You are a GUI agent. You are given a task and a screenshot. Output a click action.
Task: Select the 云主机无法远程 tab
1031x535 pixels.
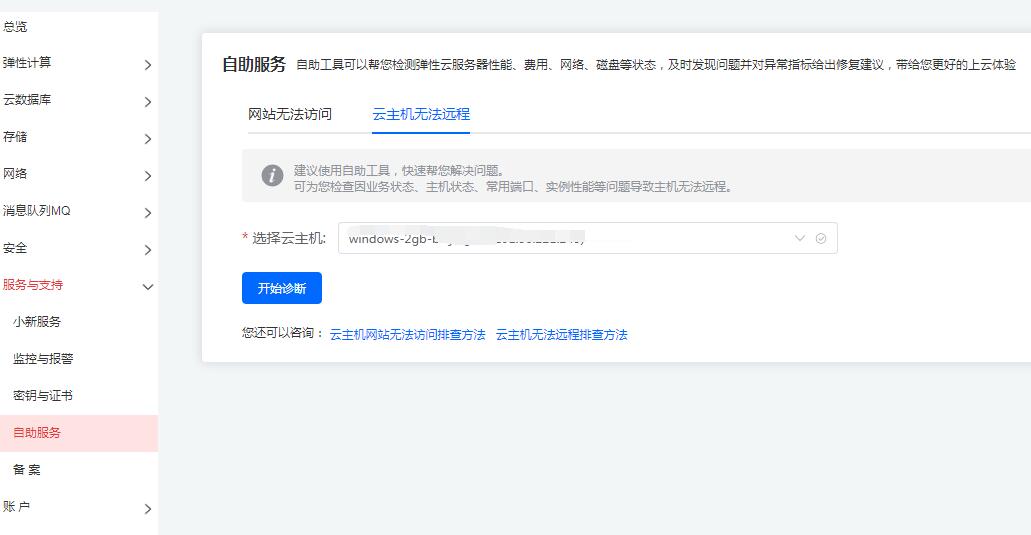point(421,114)
